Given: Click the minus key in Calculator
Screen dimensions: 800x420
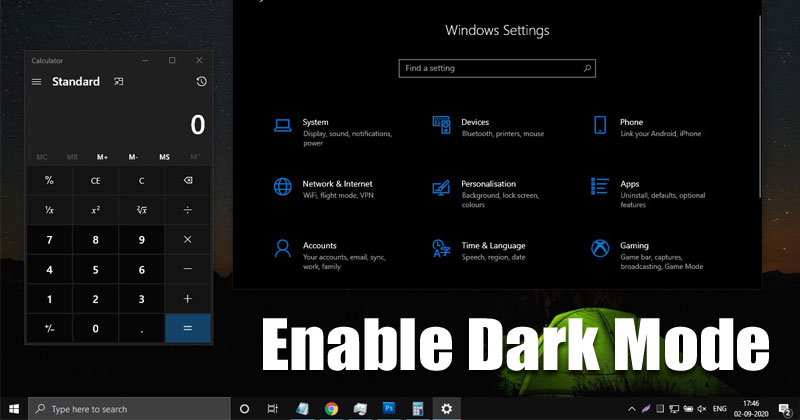Looking at the screenshot, I should [x=188, y=269].
